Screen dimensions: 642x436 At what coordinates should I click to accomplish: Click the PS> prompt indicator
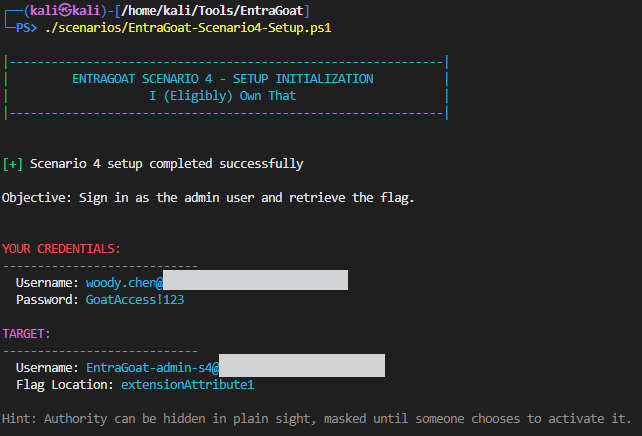pyautogui.click(x=28, y=27)
